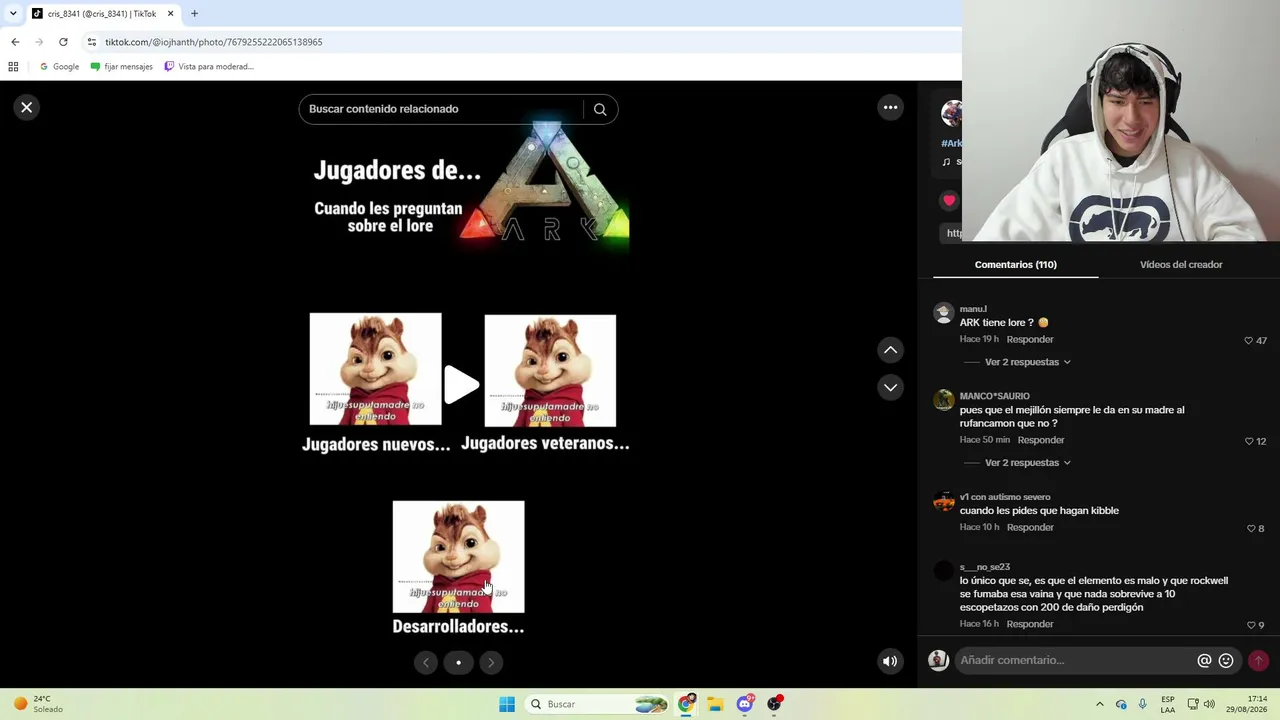The height and width of the screenshot is (720, 1280).
Task: Open File Explorer from the taskbar
Action: [x=715, y=704]
